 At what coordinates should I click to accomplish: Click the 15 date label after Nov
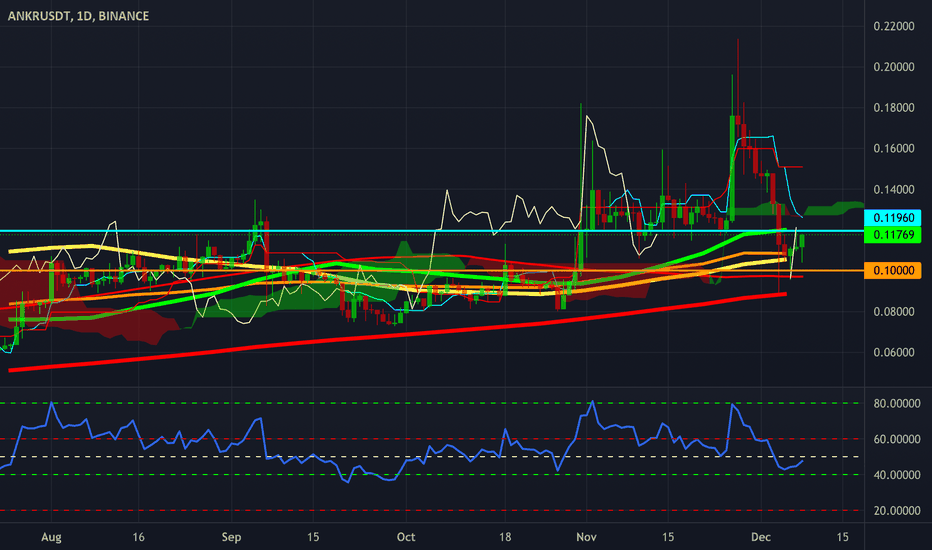(x=667, y=538)
